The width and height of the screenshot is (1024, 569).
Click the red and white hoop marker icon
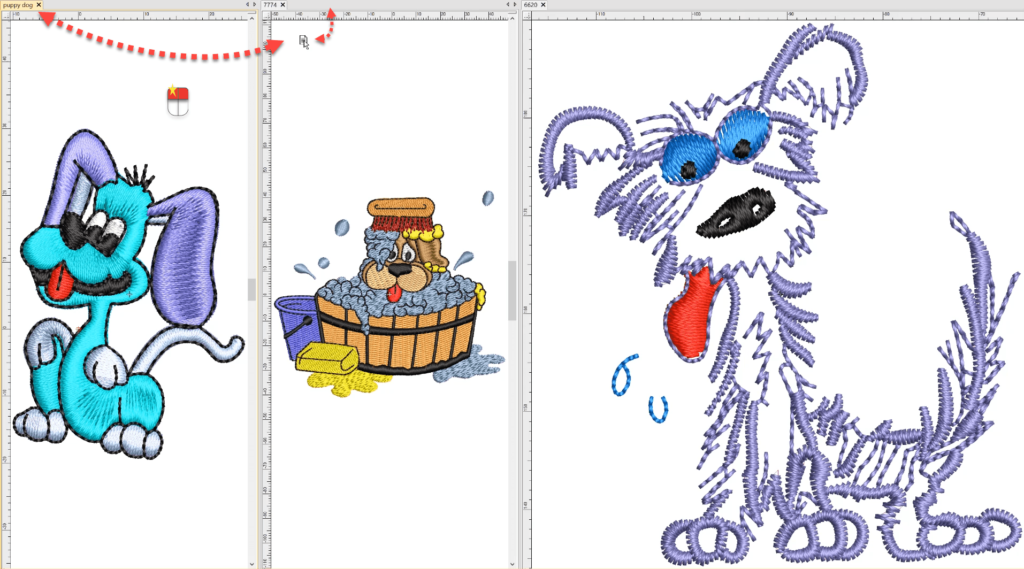177,100
